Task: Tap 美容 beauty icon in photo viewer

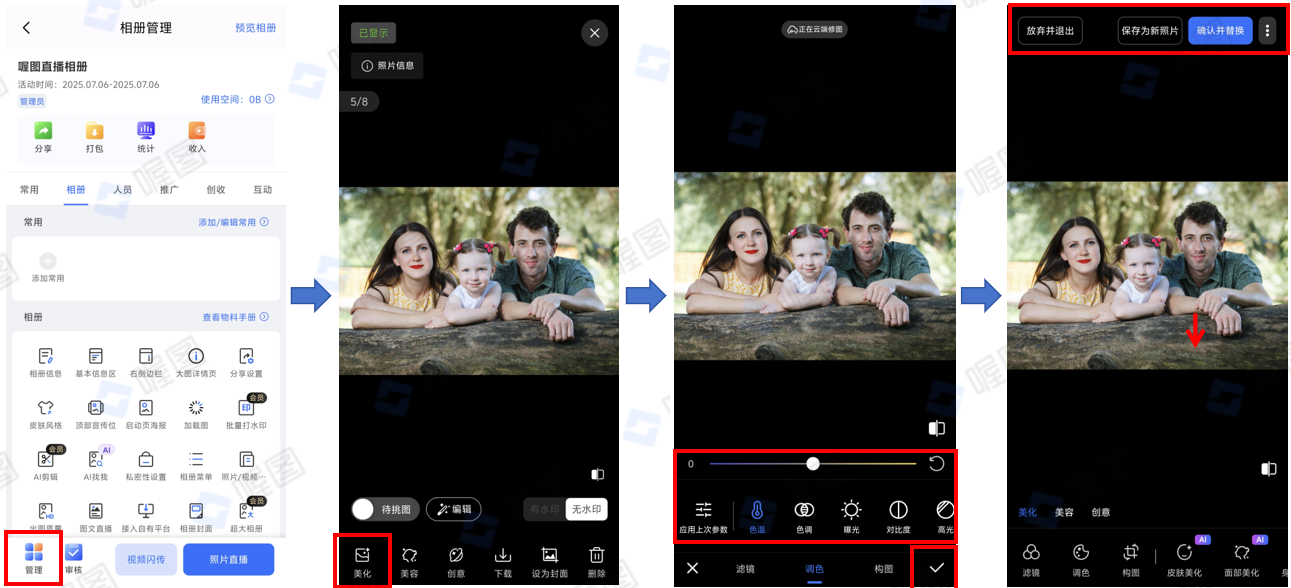Action: click(409, 555)
